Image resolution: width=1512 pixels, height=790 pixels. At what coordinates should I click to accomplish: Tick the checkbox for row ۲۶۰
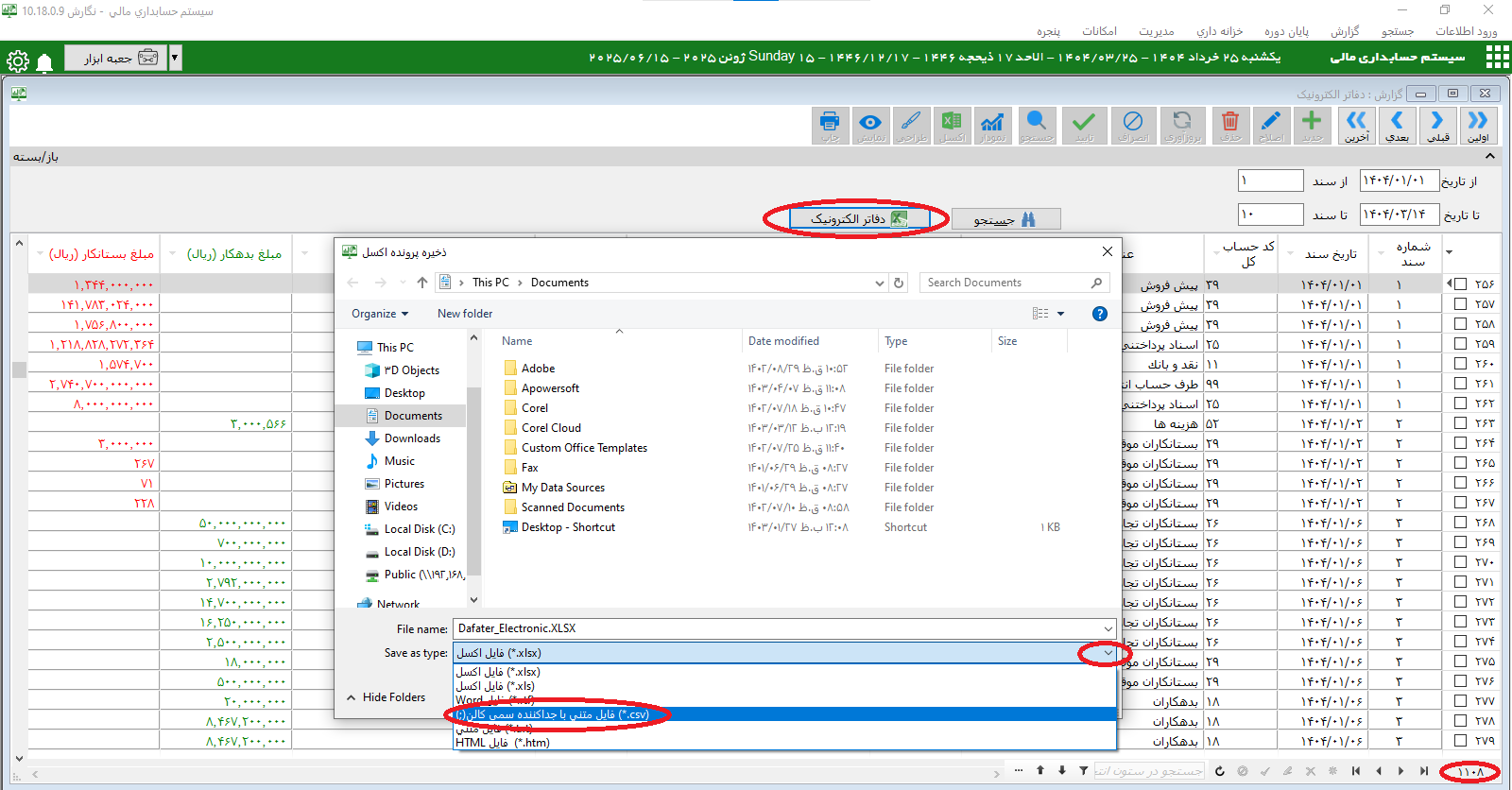[1461, 364]
